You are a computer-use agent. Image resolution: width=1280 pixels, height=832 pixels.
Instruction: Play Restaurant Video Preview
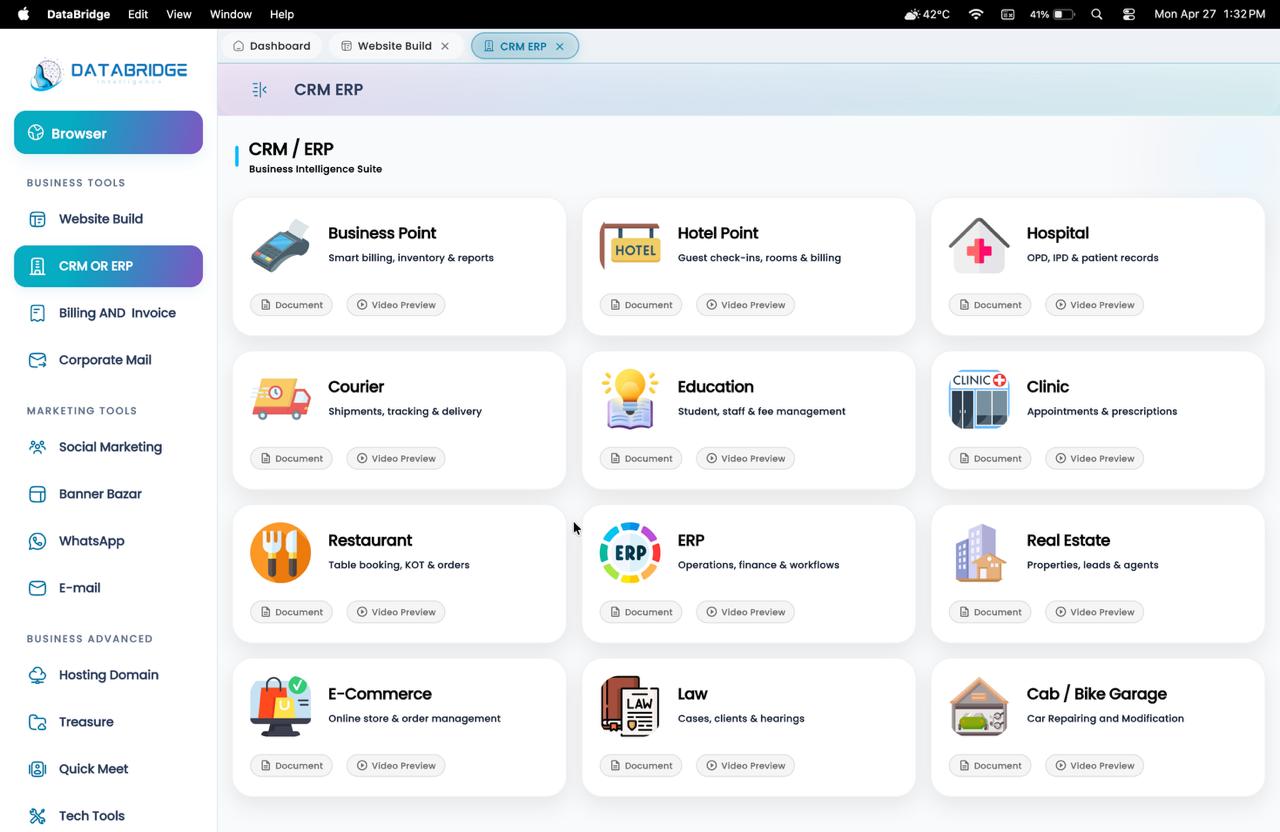396,612
